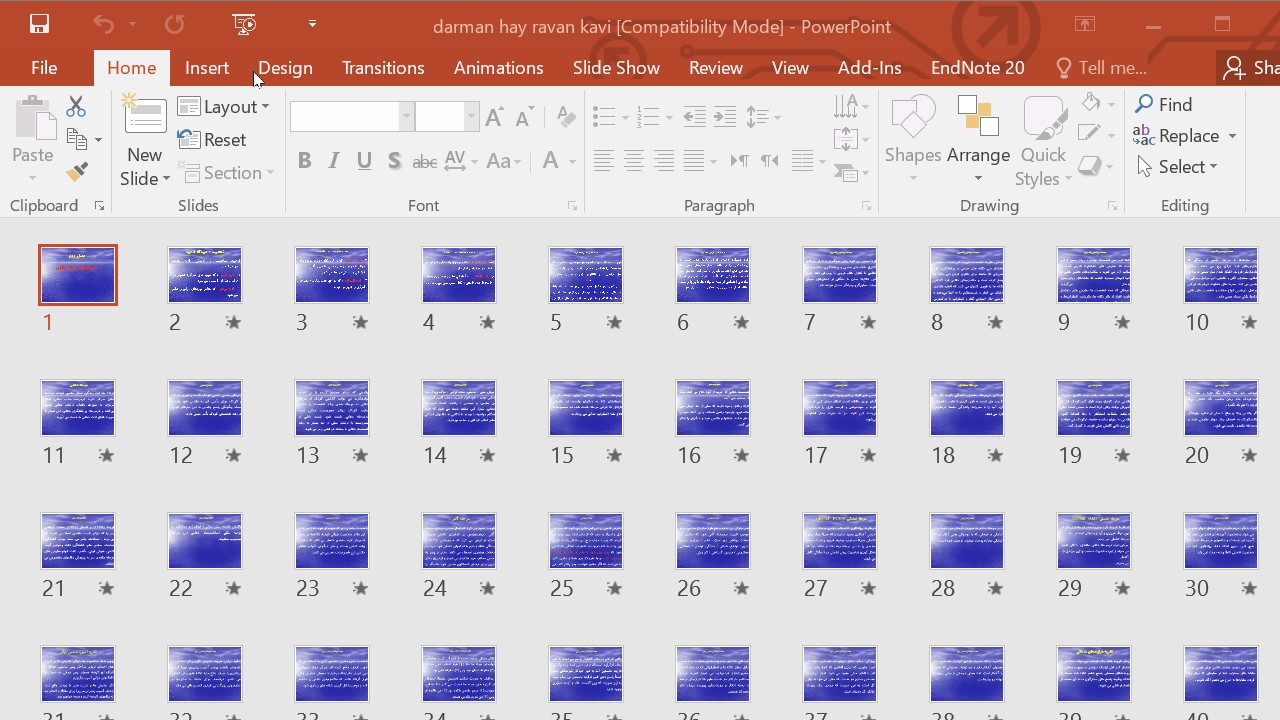Click Decrease Font Size icon
This screenshot has width=1280, height=720.
click(524, 117)
